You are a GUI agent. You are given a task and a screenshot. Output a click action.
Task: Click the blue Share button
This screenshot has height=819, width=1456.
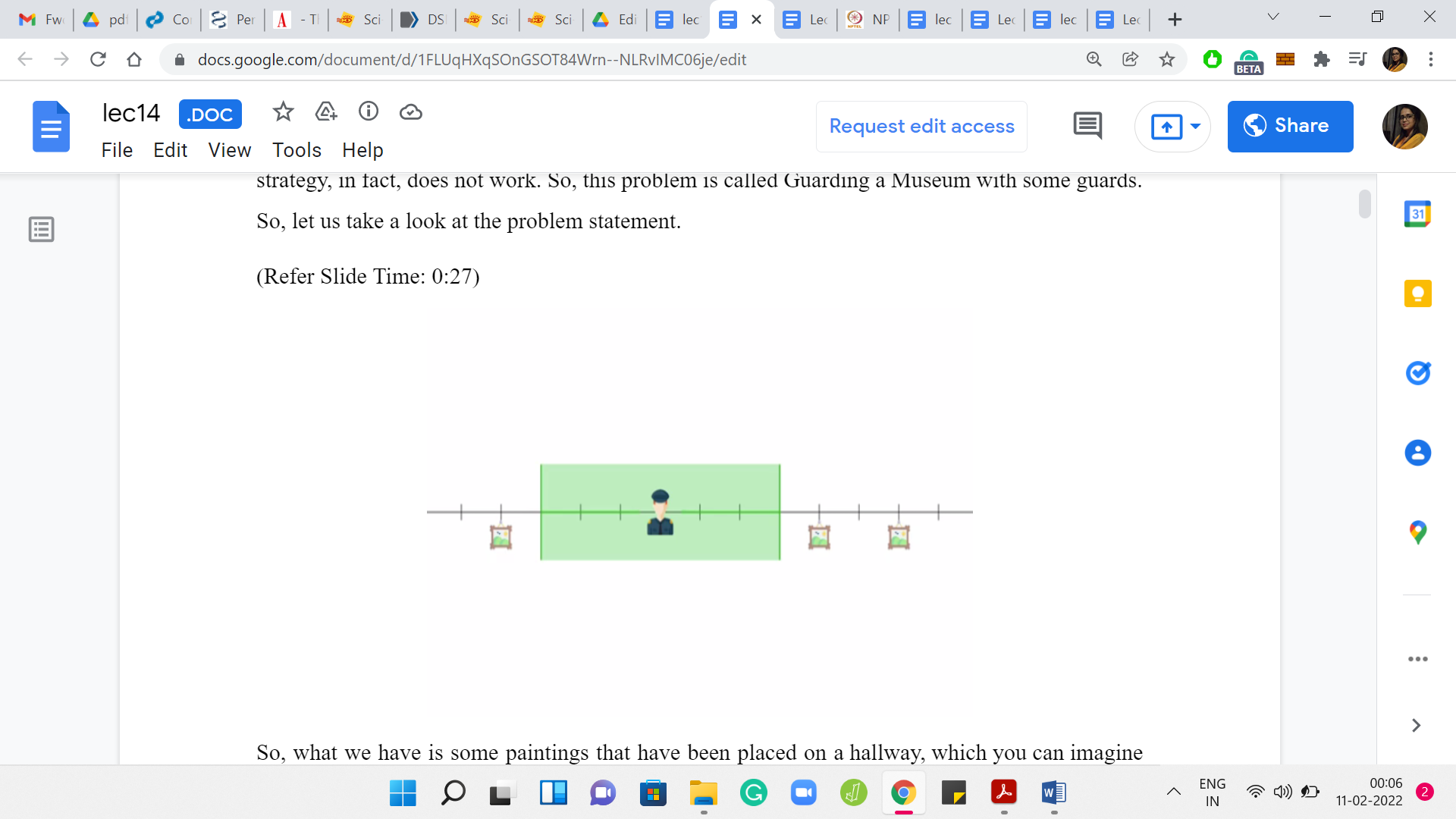(1290, 126)
